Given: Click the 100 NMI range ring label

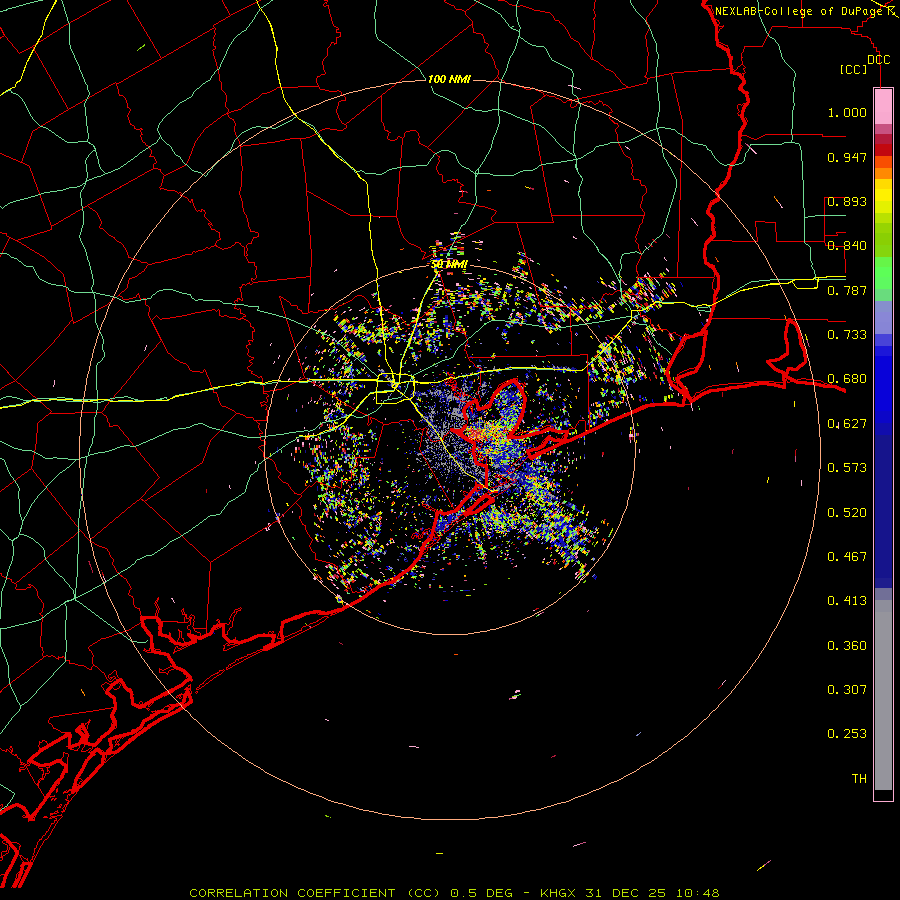Looking at the screenshot, I should click(449, 79).
